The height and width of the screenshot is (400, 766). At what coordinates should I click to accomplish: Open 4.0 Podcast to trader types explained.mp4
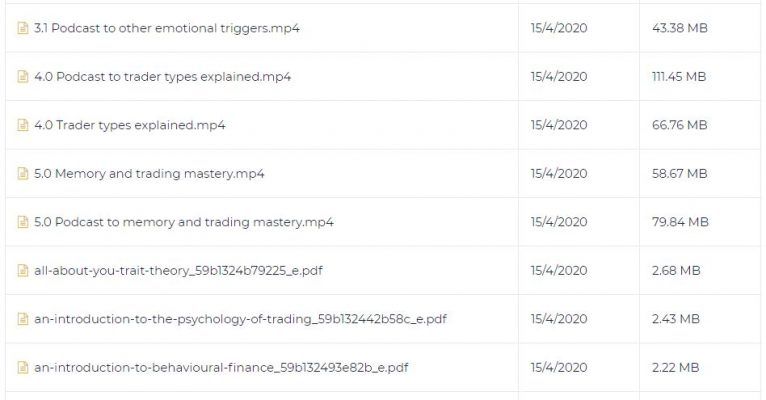tap(162, 77)
